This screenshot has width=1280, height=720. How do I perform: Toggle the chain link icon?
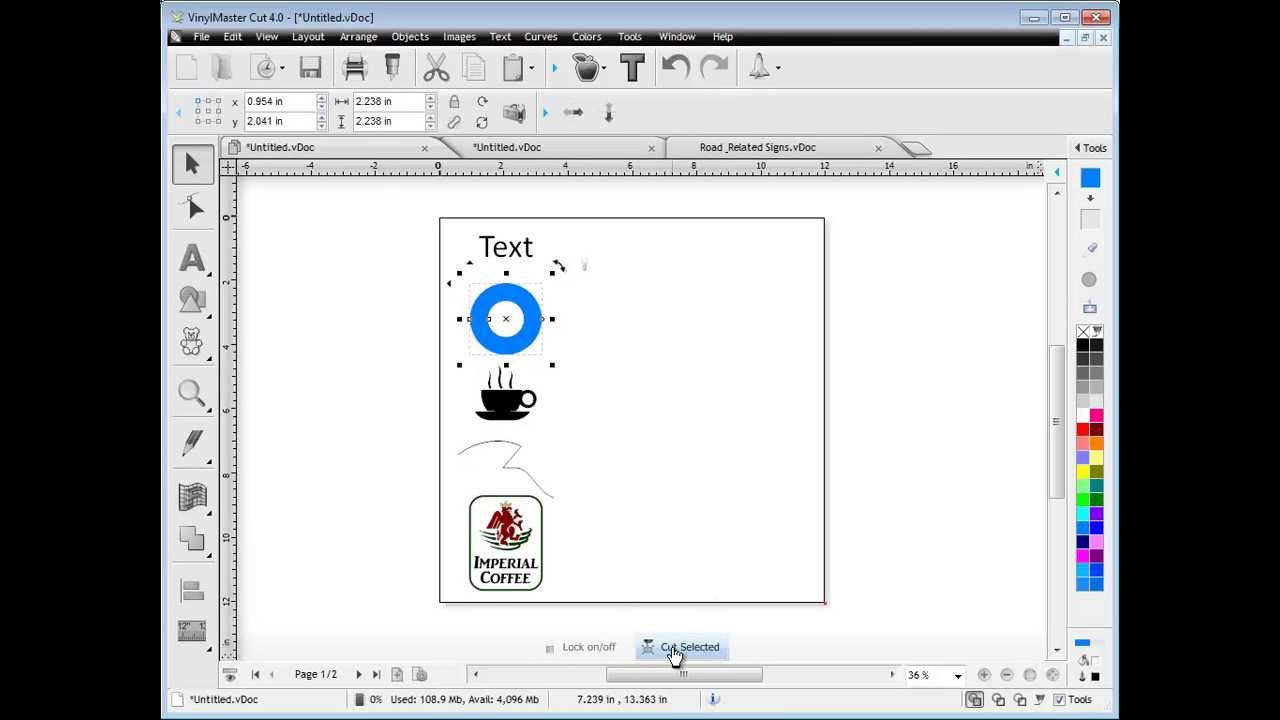pos(454,122)
